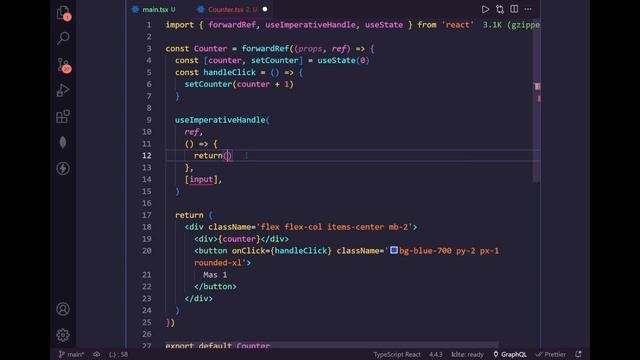Click the unsaved dot on Counter.tsx tab
Screen dimensions: 640x360
(x=265, y=9)
